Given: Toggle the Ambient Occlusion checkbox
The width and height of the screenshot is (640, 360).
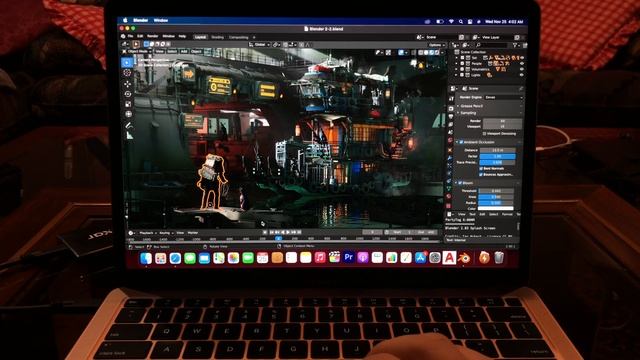Looking at the screenshot, I should tap(462, 142).
